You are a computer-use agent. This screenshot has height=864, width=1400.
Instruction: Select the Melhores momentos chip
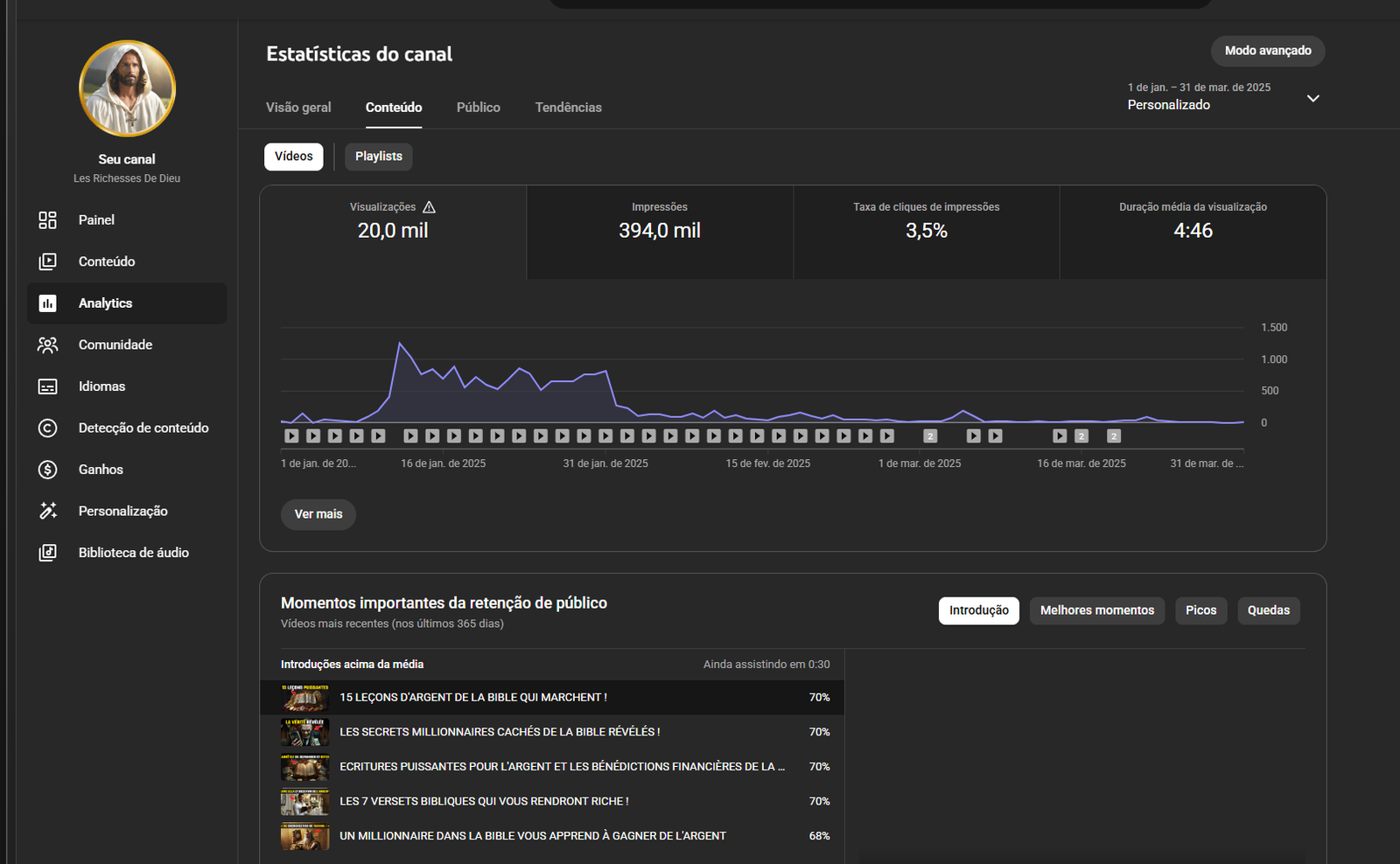[x=1097, y=610]
